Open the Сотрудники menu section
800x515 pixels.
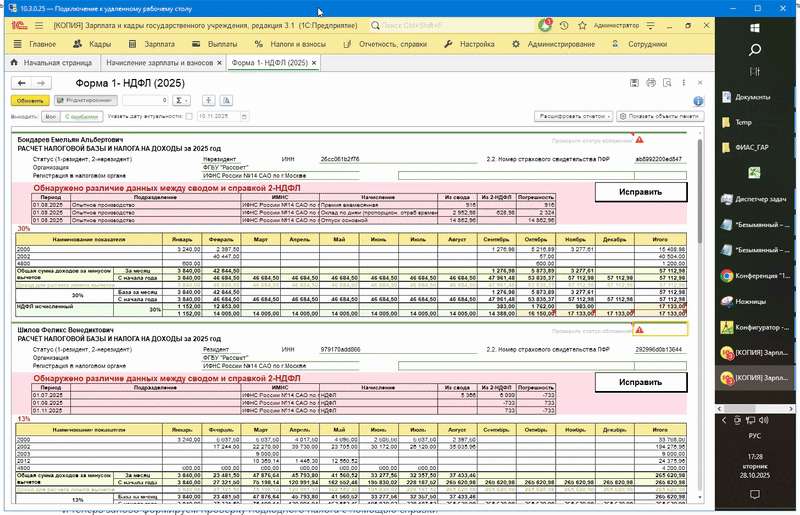pyautogui.click(x=639, y=44)
